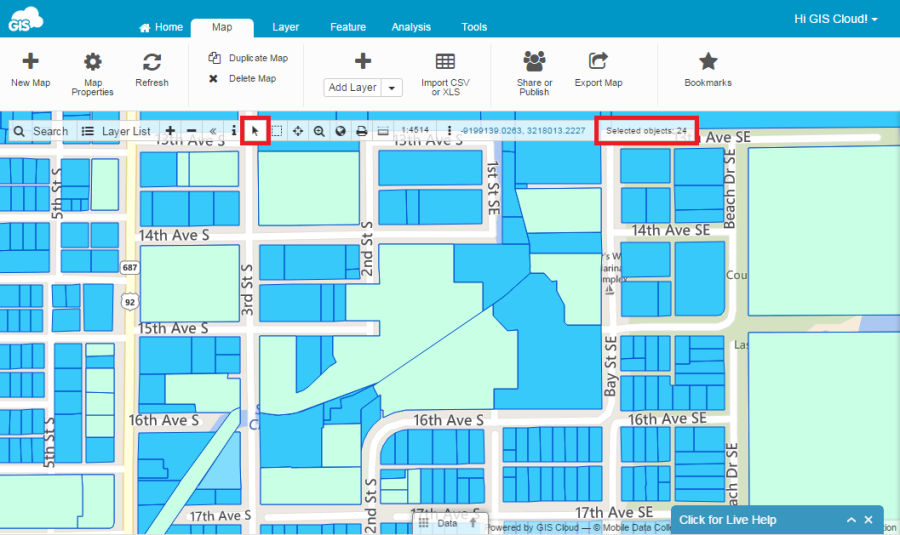Open the Layer List panel
900x535 pixels.
[x=116, y=131]
